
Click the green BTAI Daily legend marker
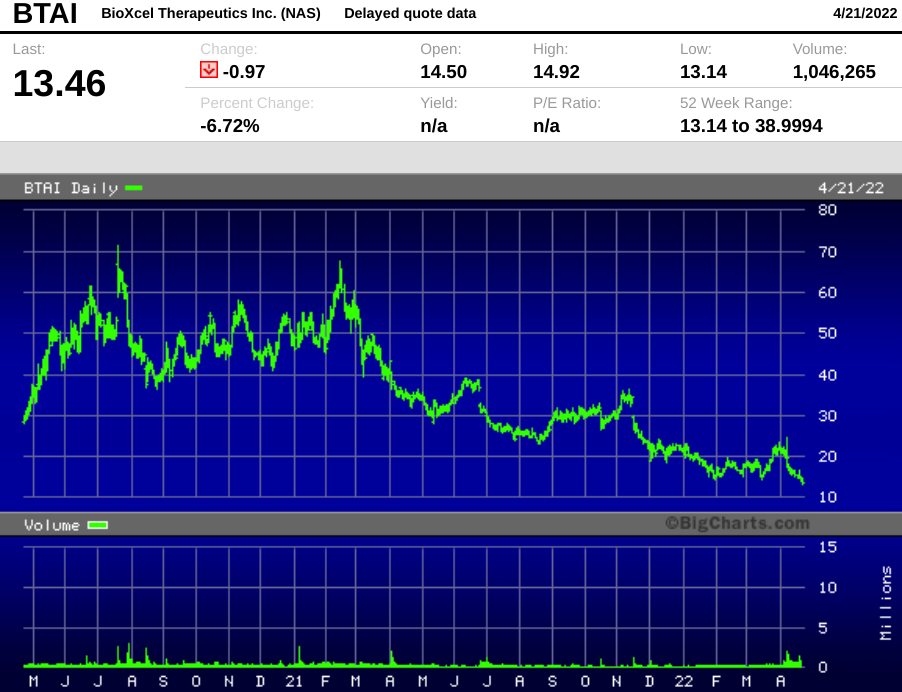(133, 188)
